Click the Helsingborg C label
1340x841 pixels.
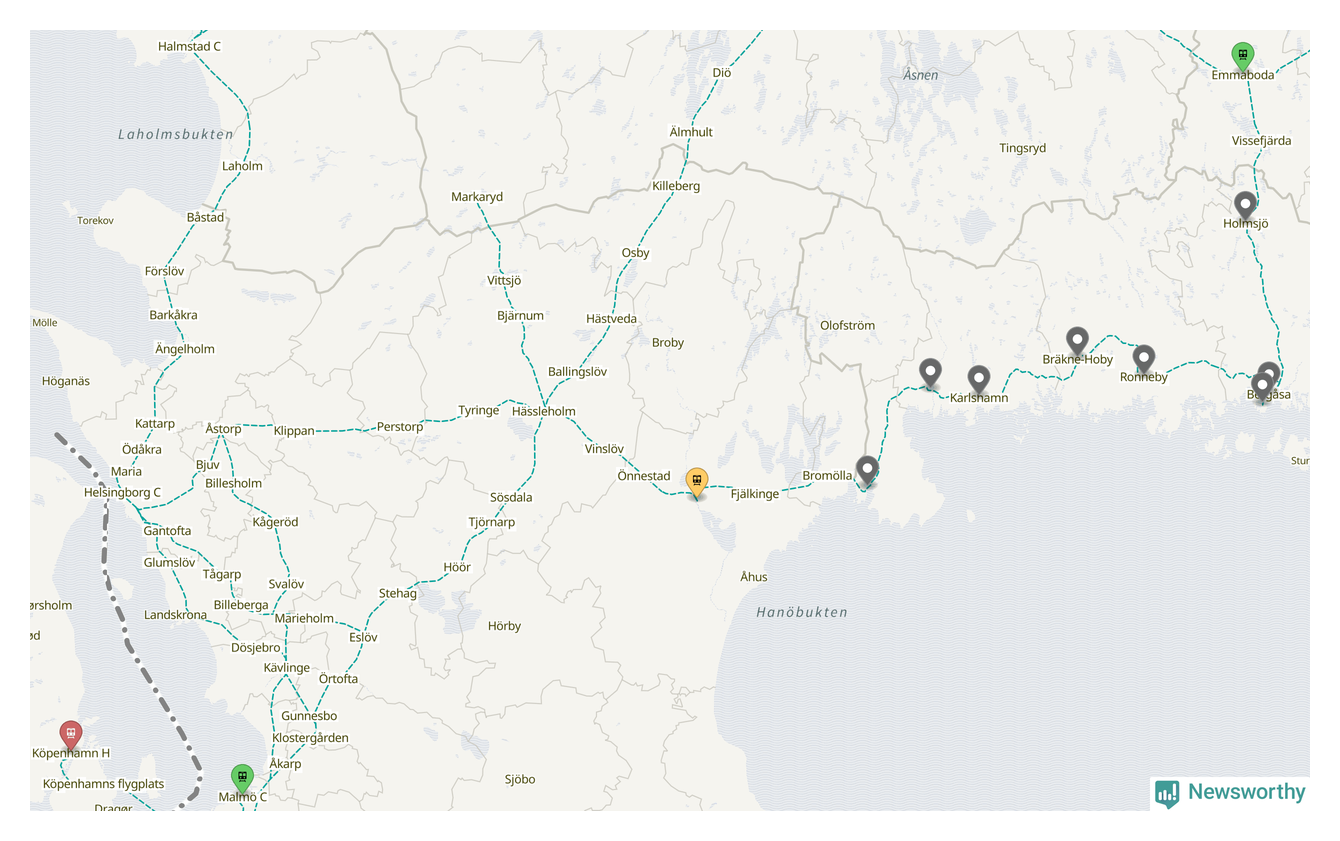click(122, 492)
